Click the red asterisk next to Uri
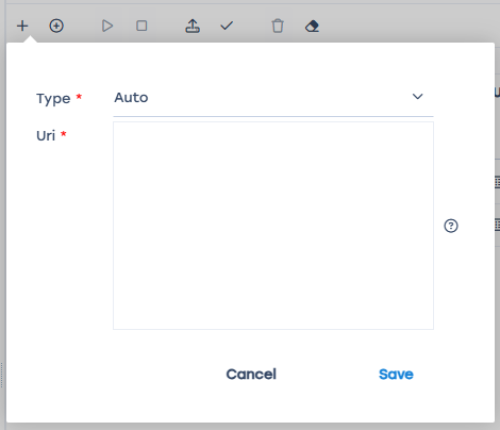 63,134
